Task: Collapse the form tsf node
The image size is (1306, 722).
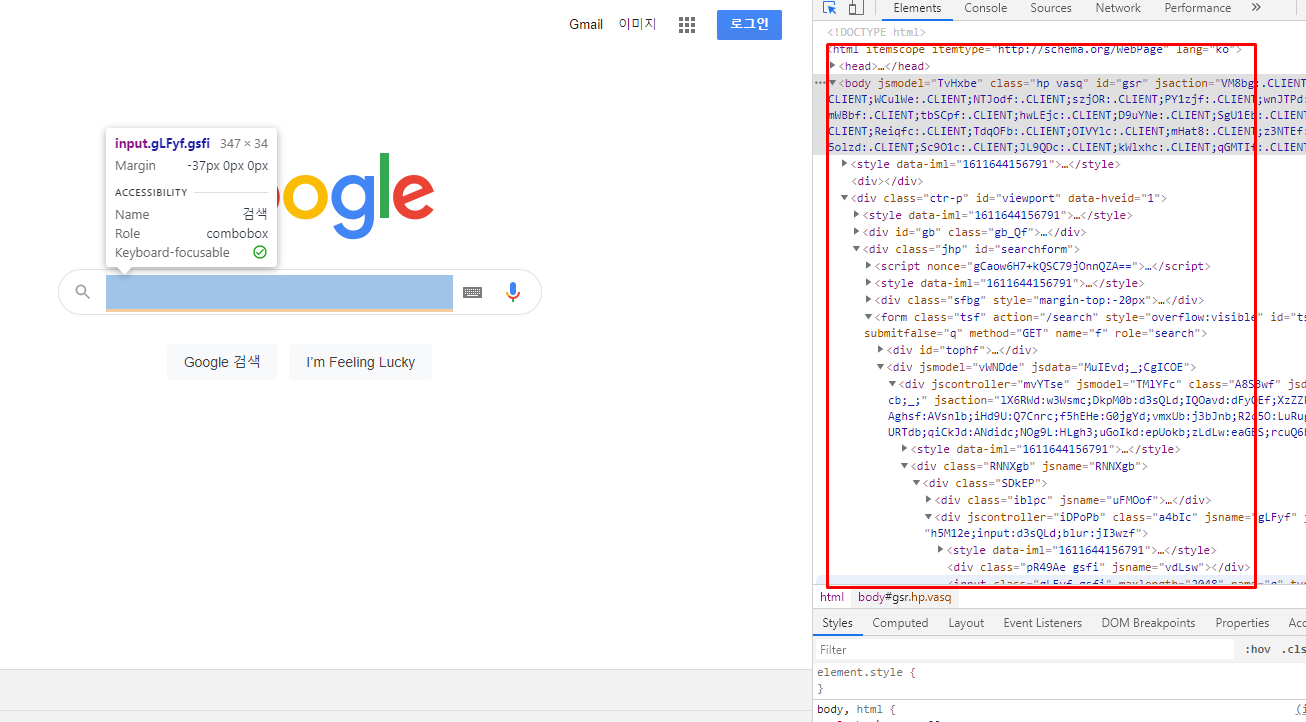Action: [869, 317]
